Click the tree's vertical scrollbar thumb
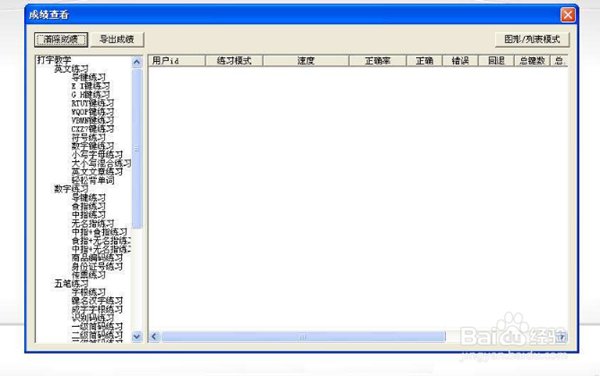Viewport: 600px width, 376px height. (137, 148)
